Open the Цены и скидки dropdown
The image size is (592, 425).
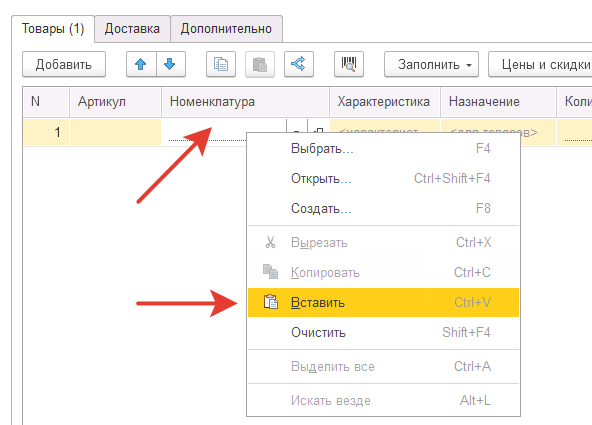[540, 65]
